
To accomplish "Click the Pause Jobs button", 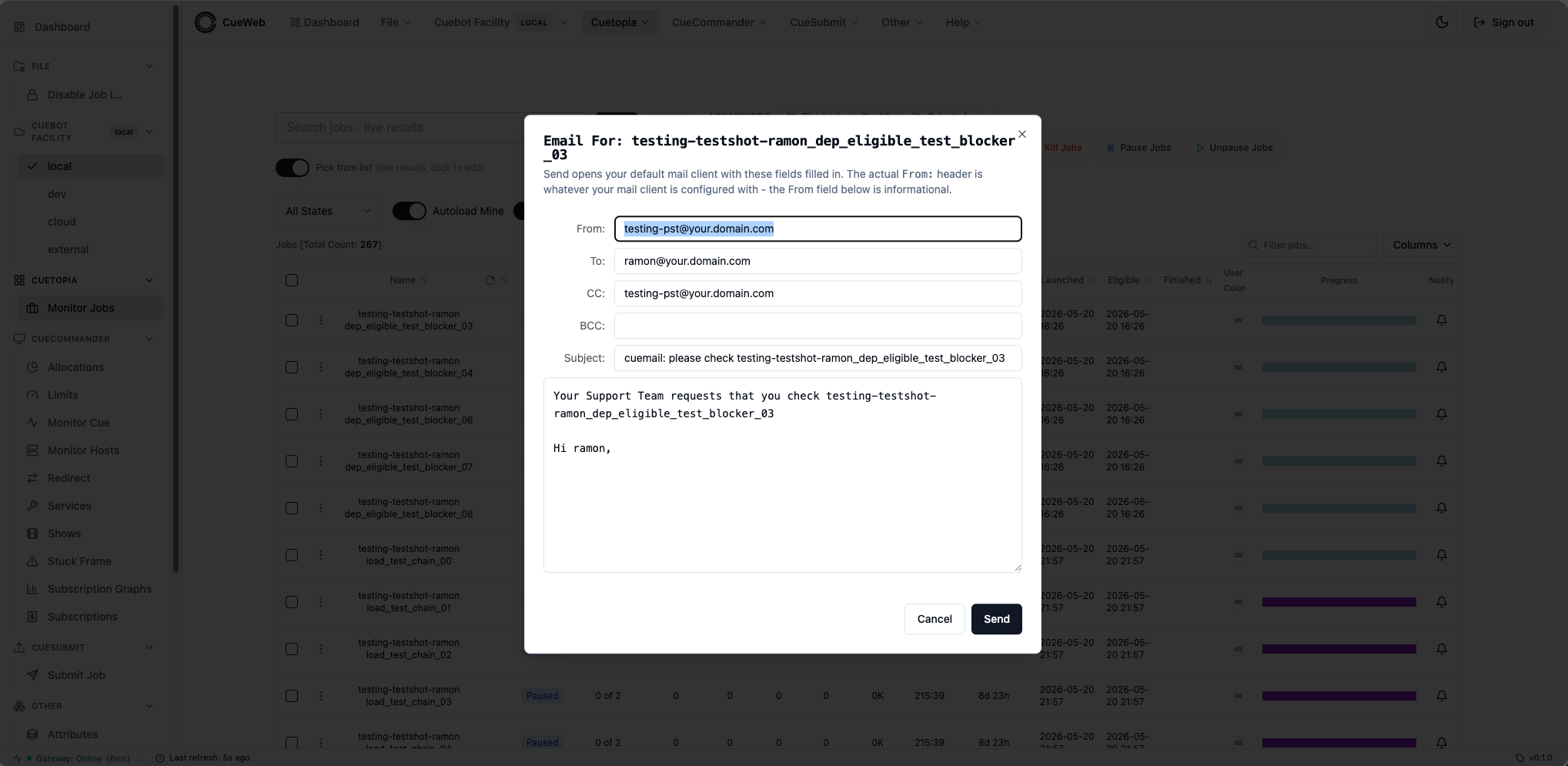I will pos(1138,148).
